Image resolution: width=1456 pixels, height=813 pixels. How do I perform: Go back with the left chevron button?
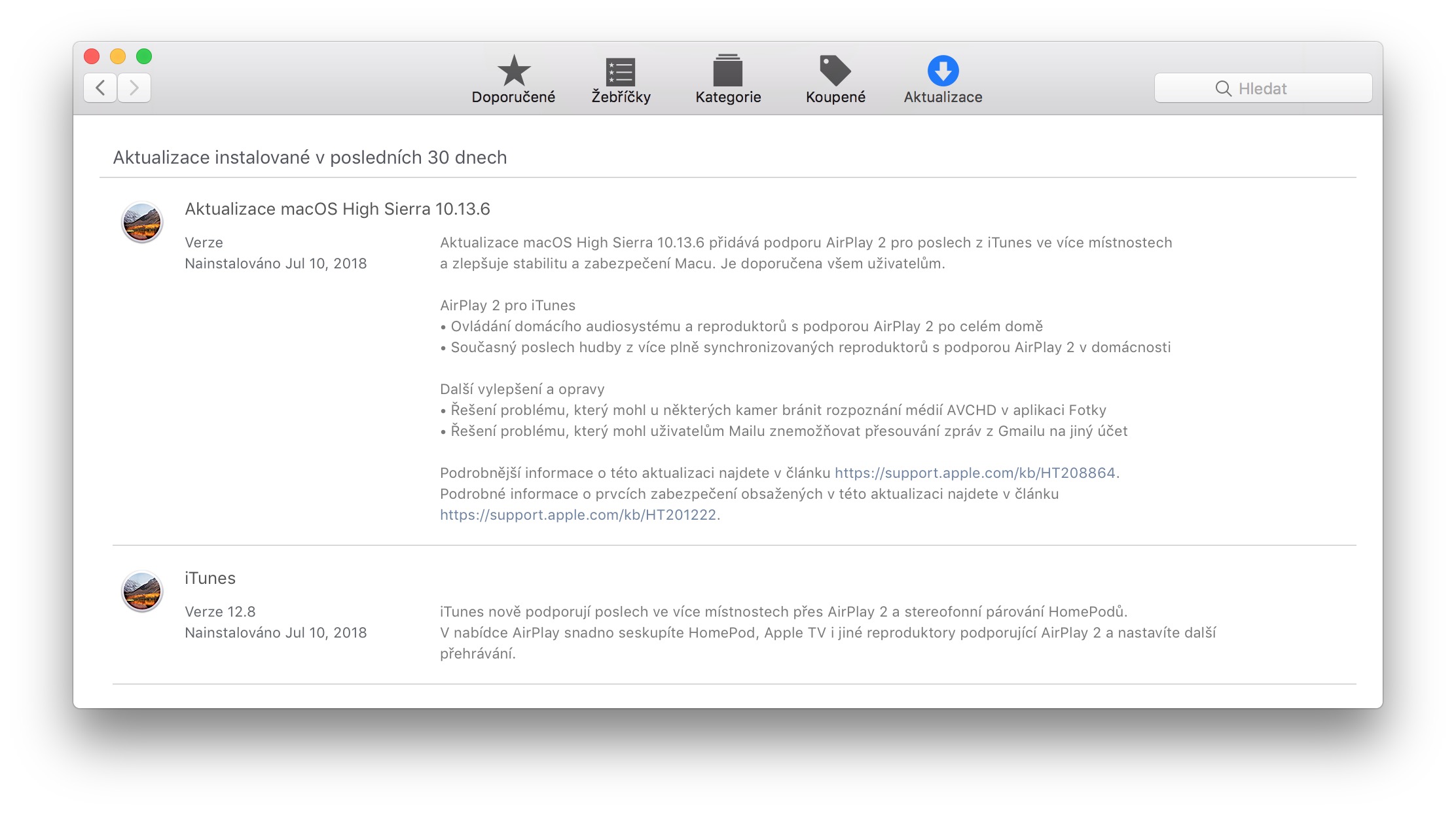(100, 88)
